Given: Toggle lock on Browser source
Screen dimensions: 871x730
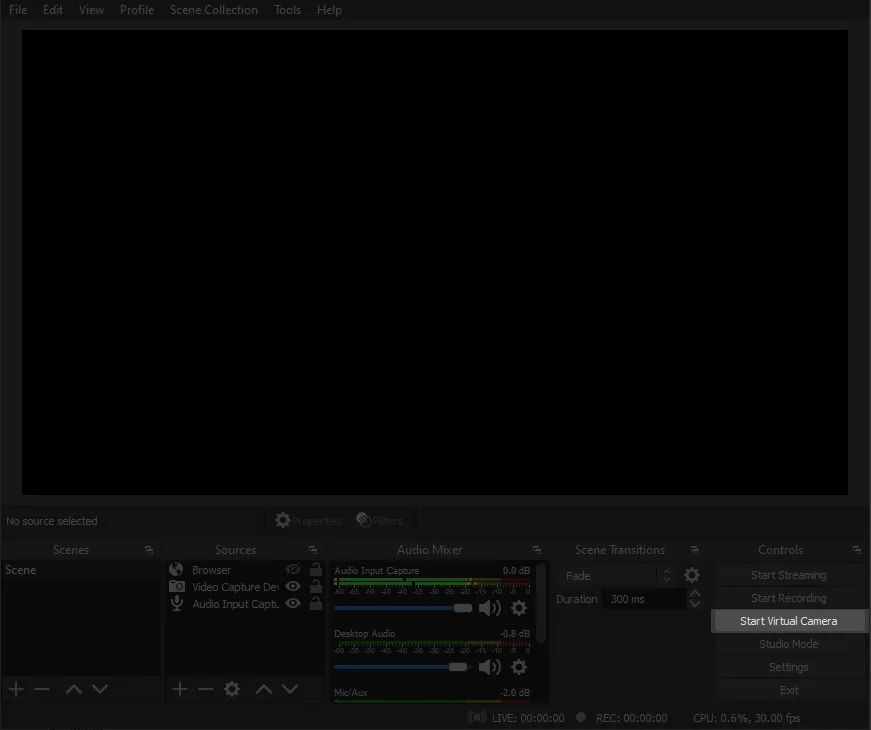Looking at the screenshot, I should (x=316, y=569).
